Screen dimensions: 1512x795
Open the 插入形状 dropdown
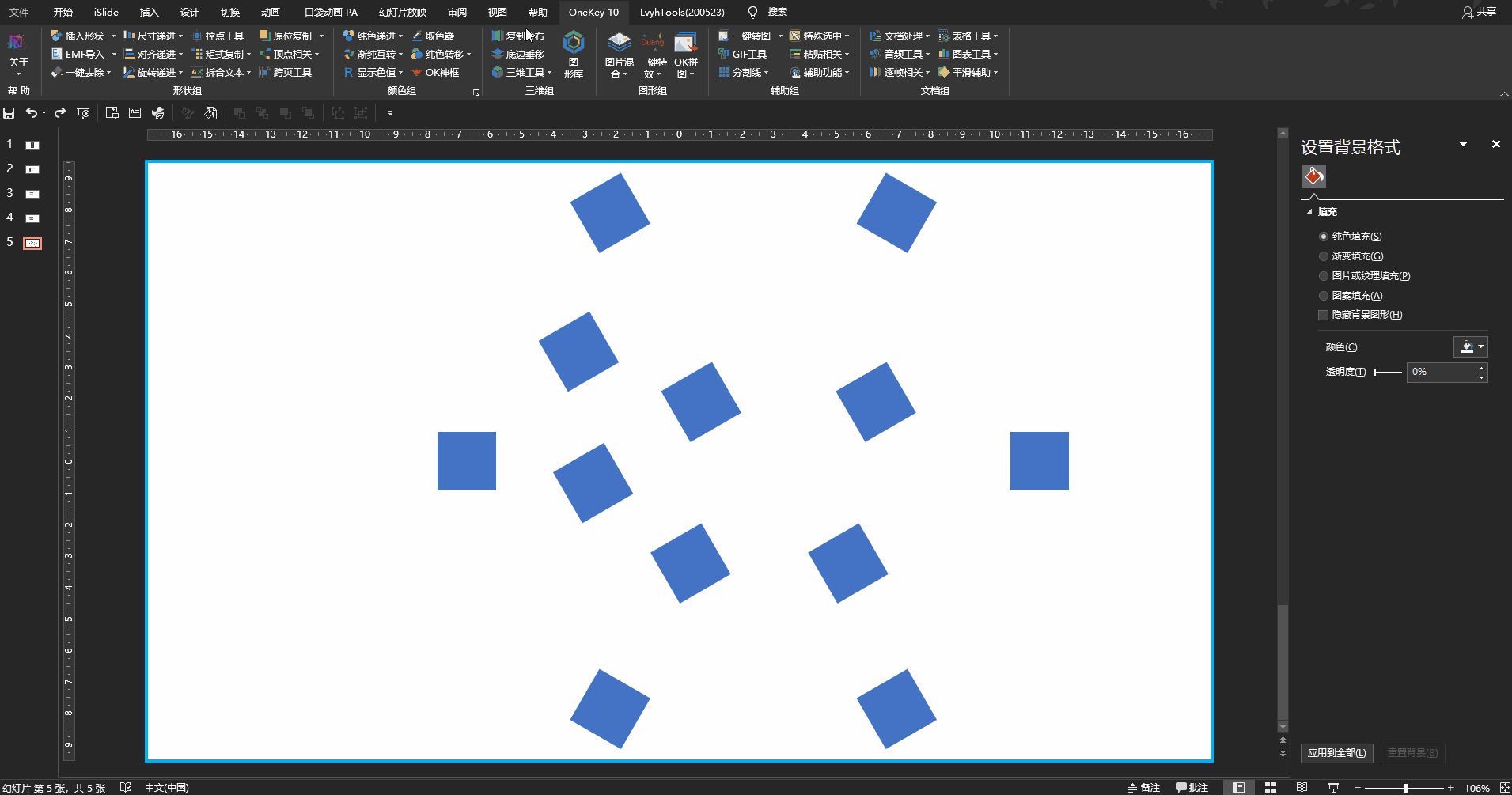pos(113,36)
